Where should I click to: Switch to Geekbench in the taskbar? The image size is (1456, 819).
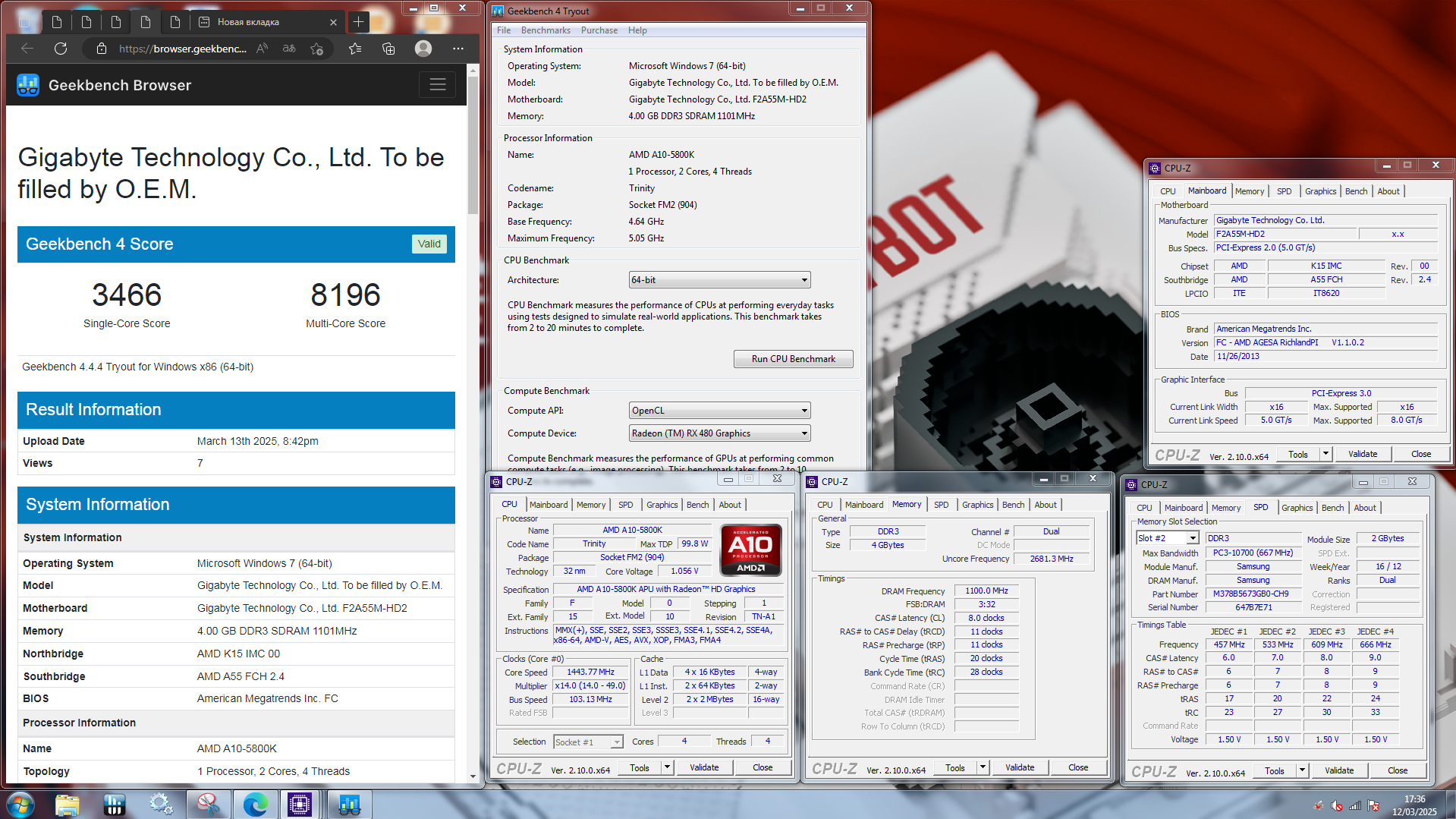point(349,804)
